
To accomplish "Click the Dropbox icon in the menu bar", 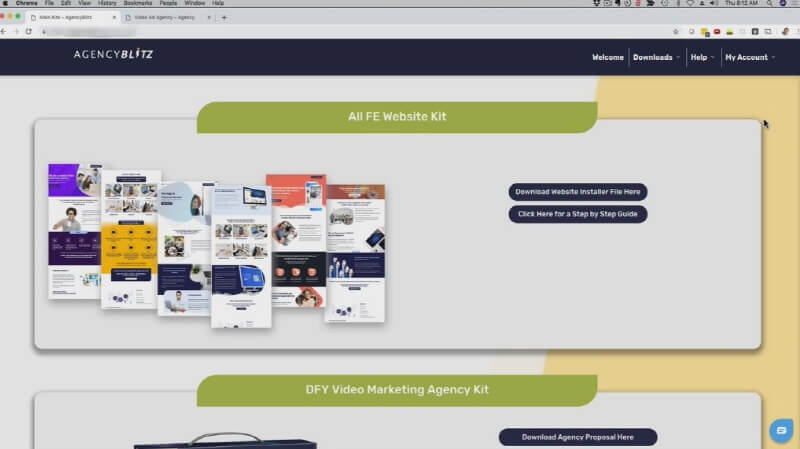I will coord(596,3).
